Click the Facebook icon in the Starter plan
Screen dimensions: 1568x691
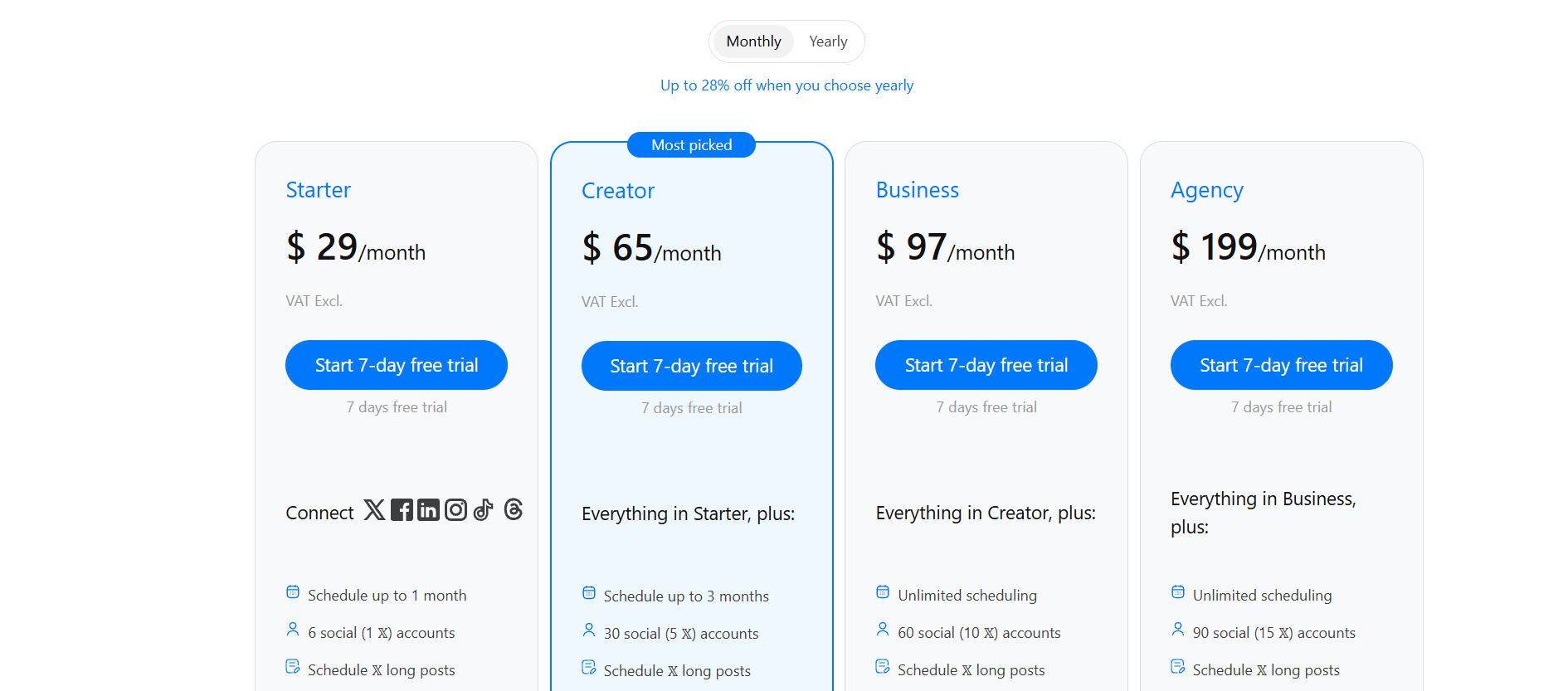coord(402,509)
